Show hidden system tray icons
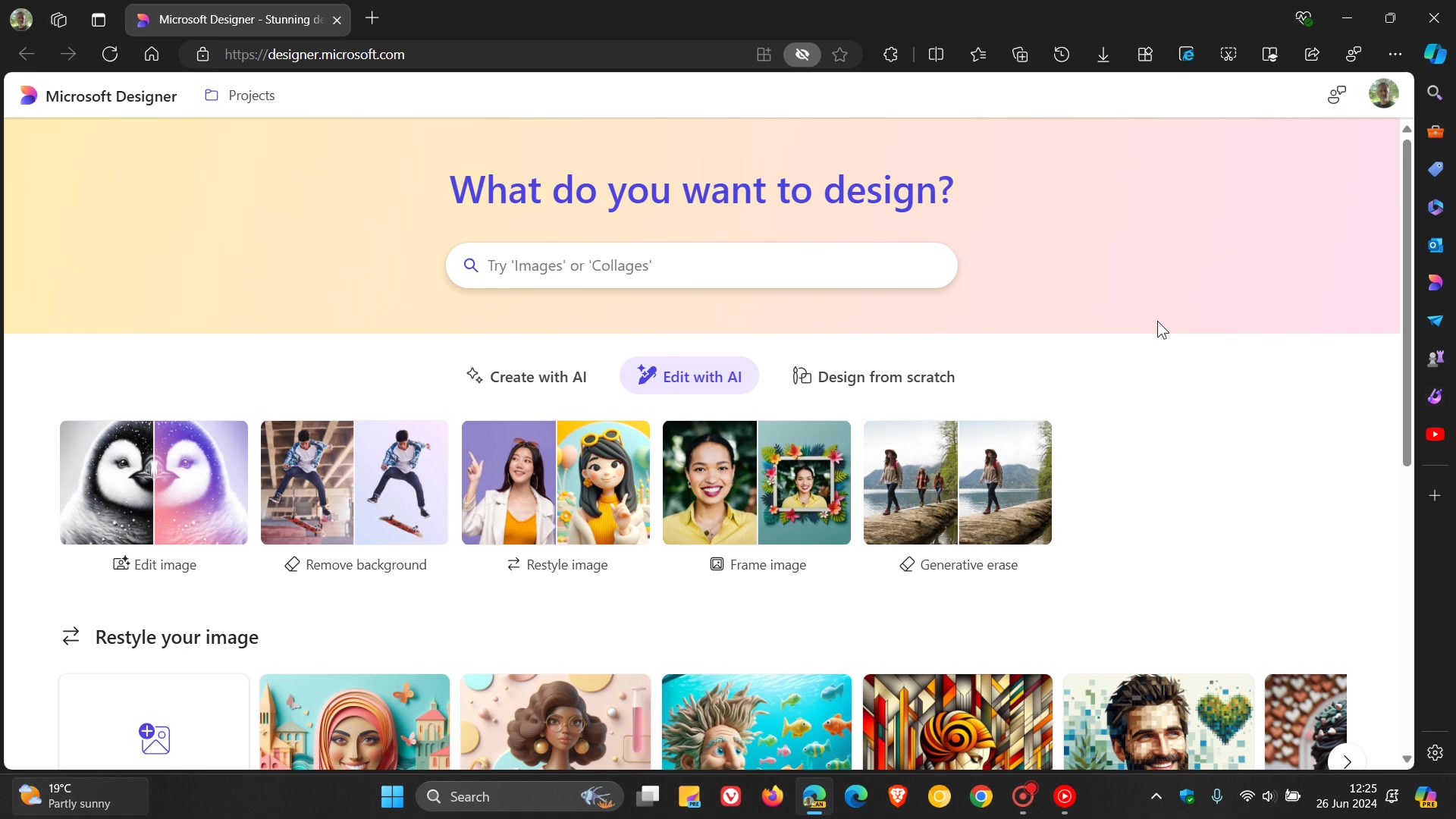The height and width of the screenshot is (819, 1456). pos(1156,796)
